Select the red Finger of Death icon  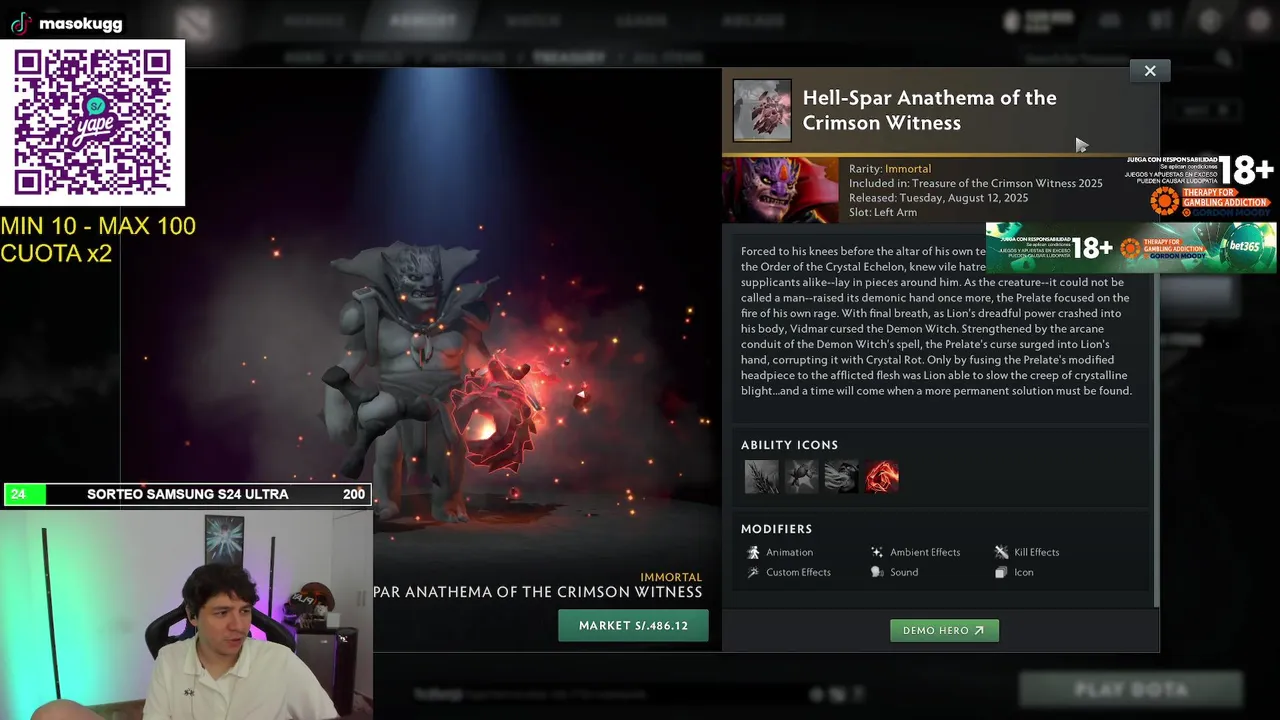pyautogui.click(x=882, y=477)
